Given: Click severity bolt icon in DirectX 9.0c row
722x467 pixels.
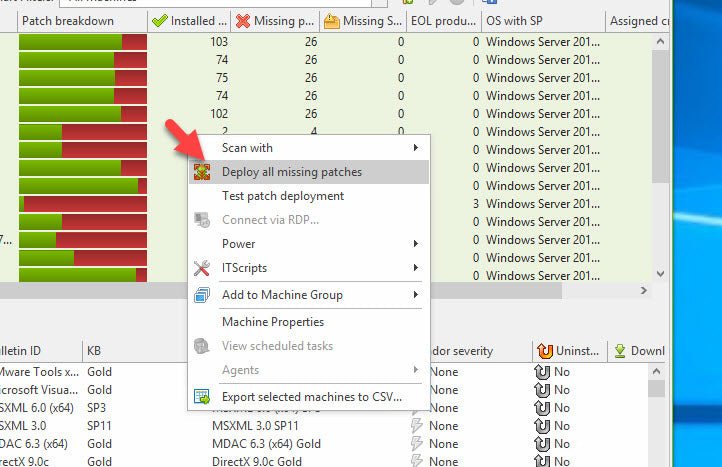Looking at the screenshot, I should [417, 461].
